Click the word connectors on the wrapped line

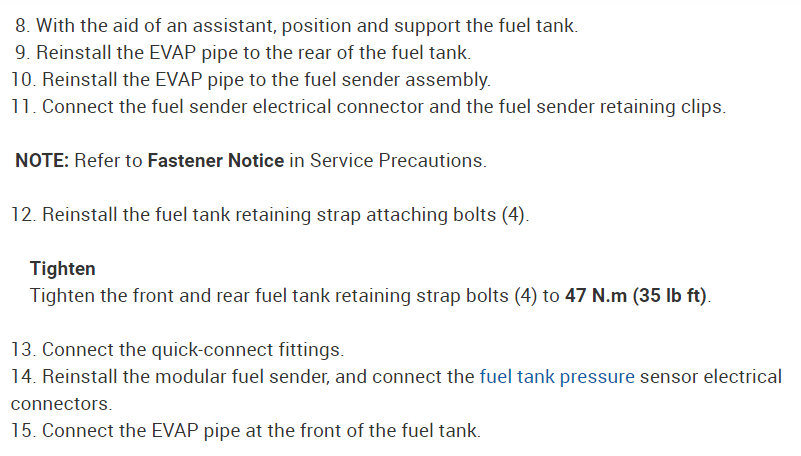pos(61,404)
